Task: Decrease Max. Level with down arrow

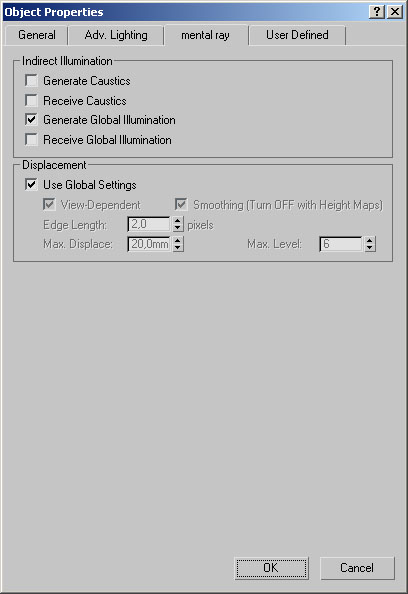Action: coord(370,248)
